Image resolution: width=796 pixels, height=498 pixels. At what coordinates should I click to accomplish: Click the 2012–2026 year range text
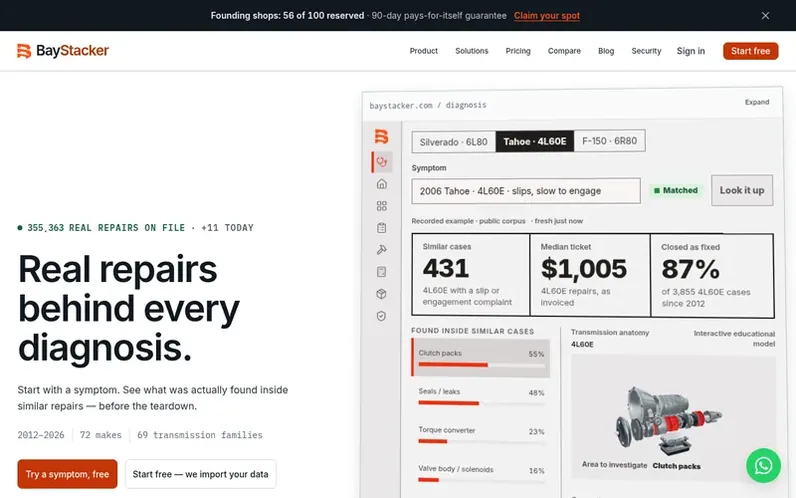[x=41, y=435]
